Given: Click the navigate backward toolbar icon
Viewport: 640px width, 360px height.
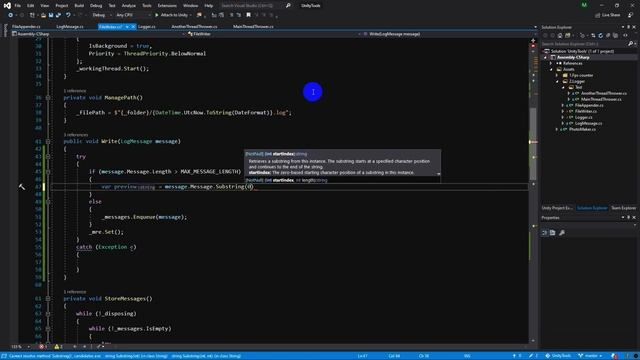Looking at the screenshot, I should (x=11, y=15).
